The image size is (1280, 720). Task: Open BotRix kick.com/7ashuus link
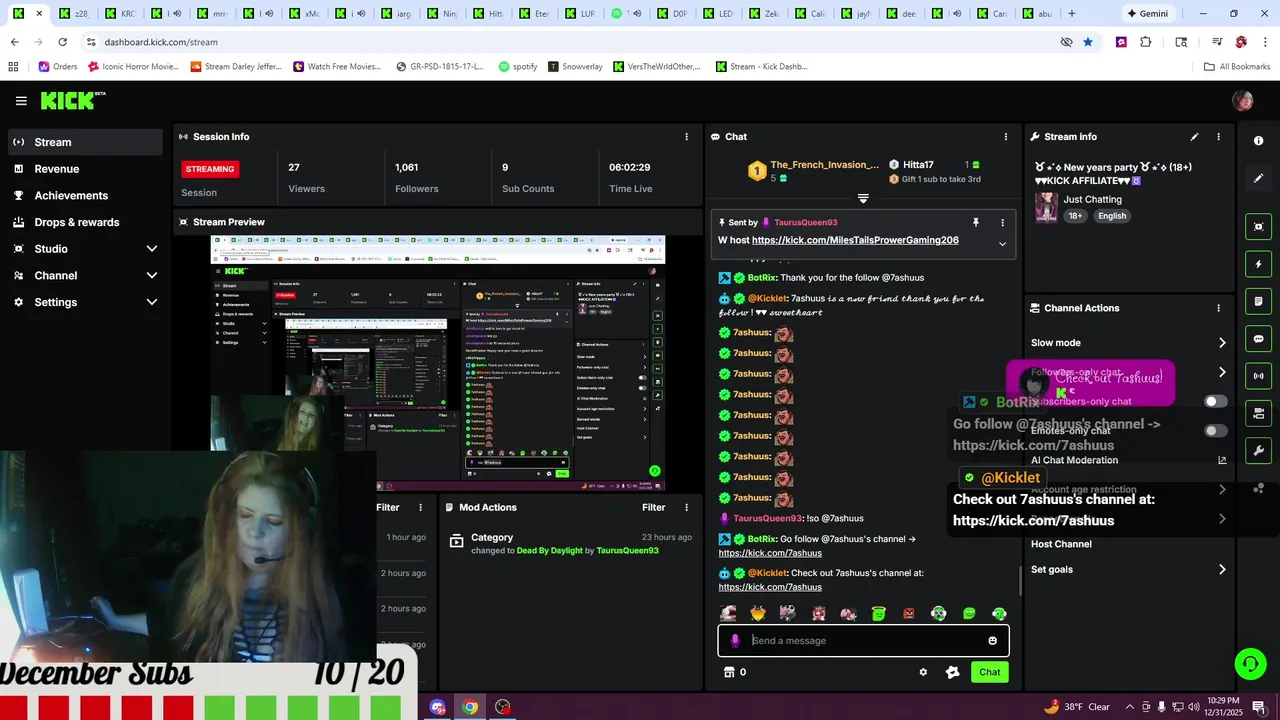pos(770,553)
